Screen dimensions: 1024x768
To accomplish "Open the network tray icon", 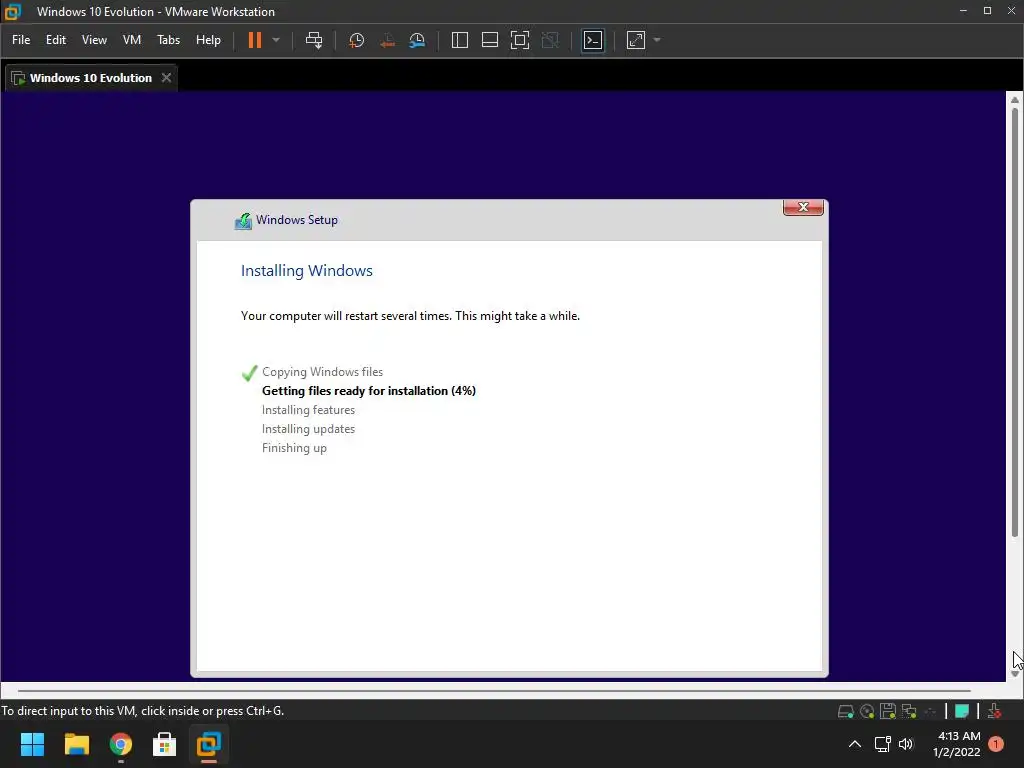I will click(x=882, y=744).
